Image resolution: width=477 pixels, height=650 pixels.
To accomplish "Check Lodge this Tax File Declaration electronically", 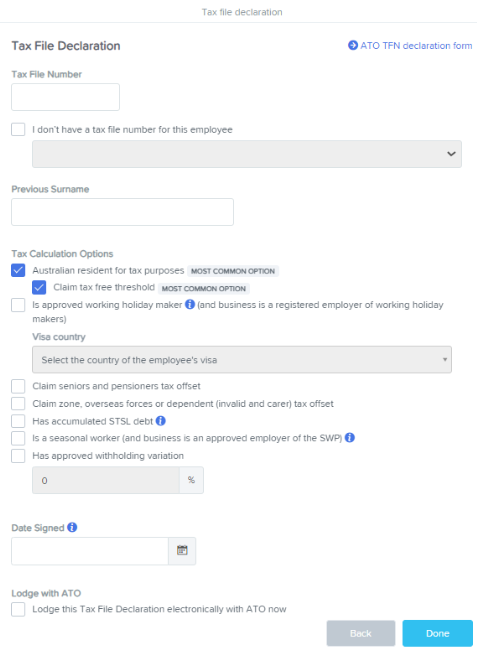I will click(18, 609).
